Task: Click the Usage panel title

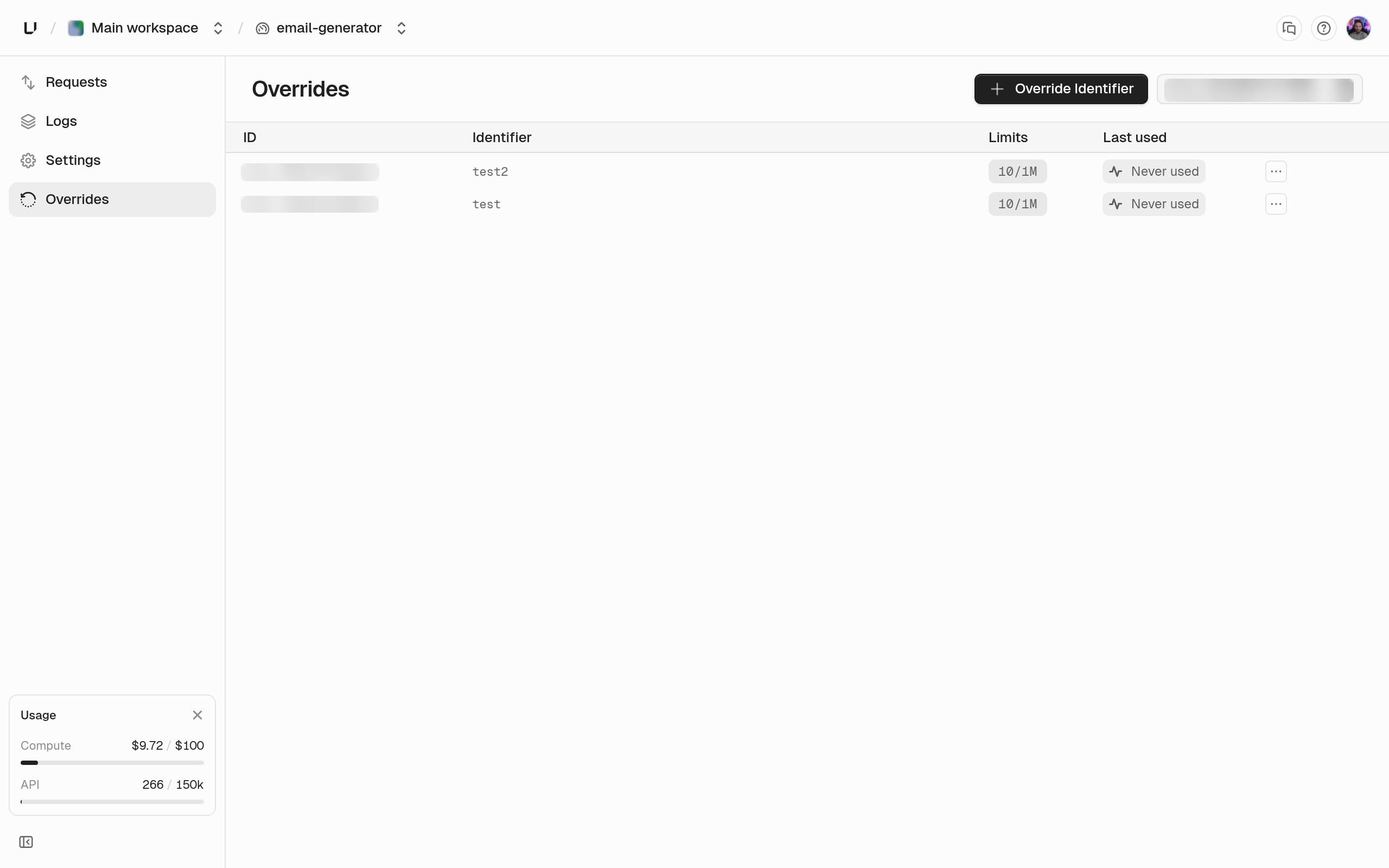Action: pyautogui.click(x=39, y=714)
